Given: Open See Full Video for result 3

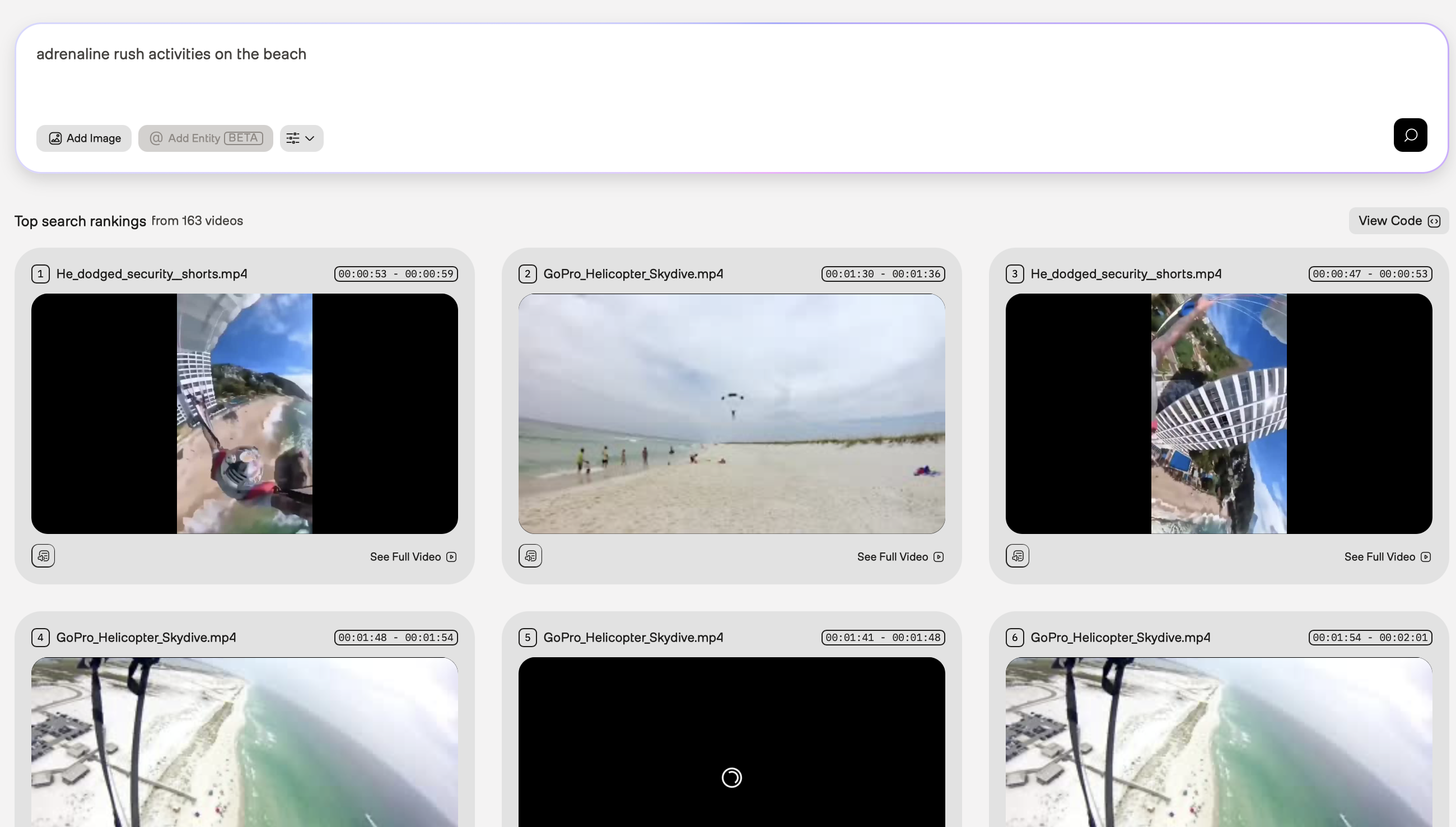Looking at the screenshot, I should click(1387, 557).
